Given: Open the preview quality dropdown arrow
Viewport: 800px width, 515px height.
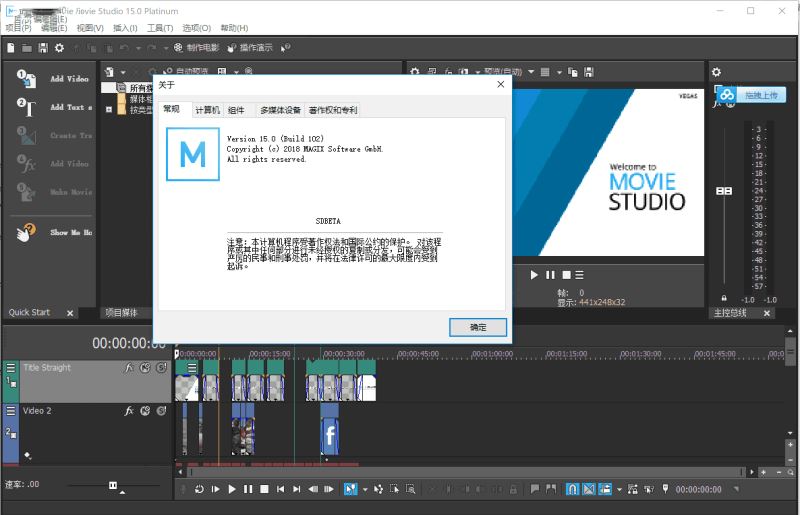Looking at the screenshot, I should coord(531,72).
